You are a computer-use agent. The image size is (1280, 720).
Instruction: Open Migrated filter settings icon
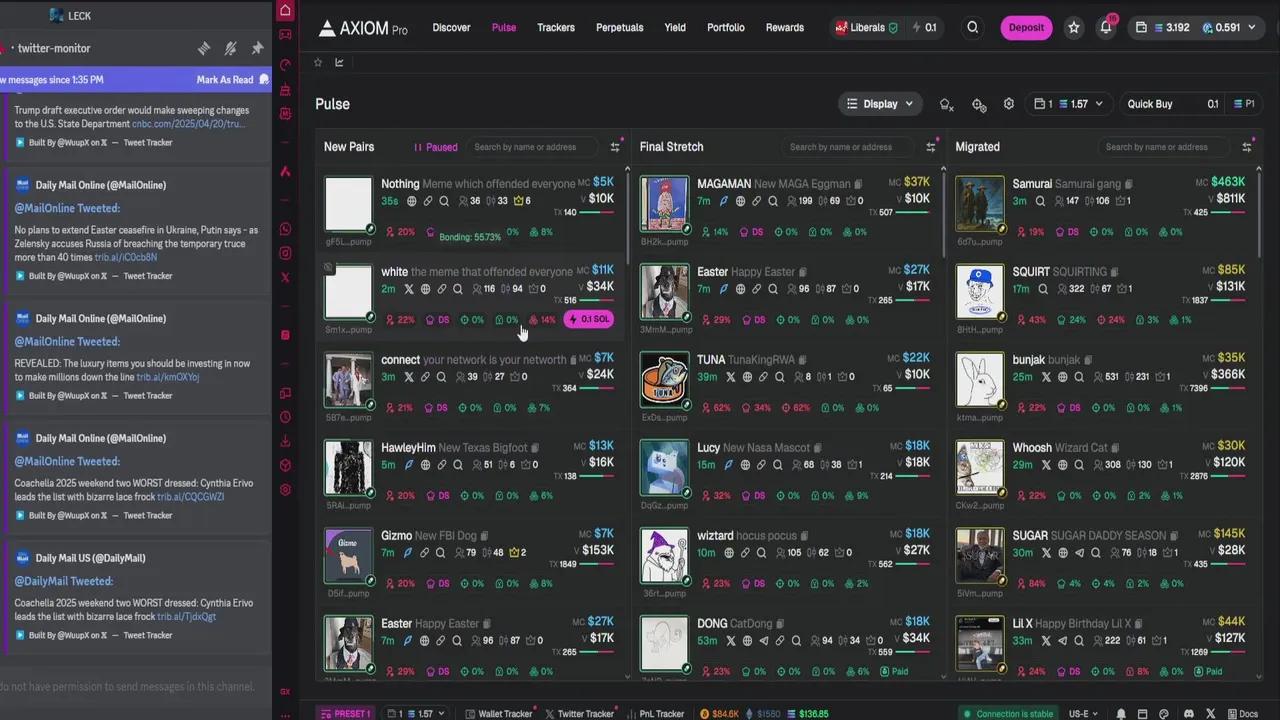(x=1247, y=146)
